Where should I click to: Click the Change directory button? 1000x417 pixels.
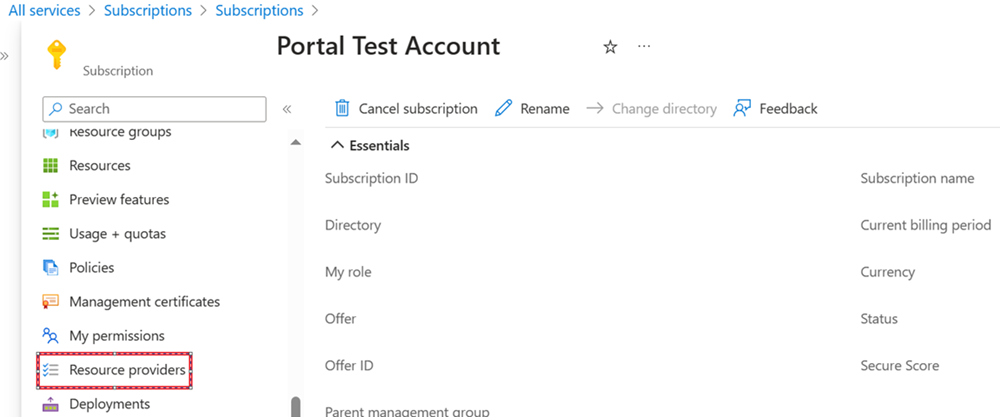[x=652, y=108]
